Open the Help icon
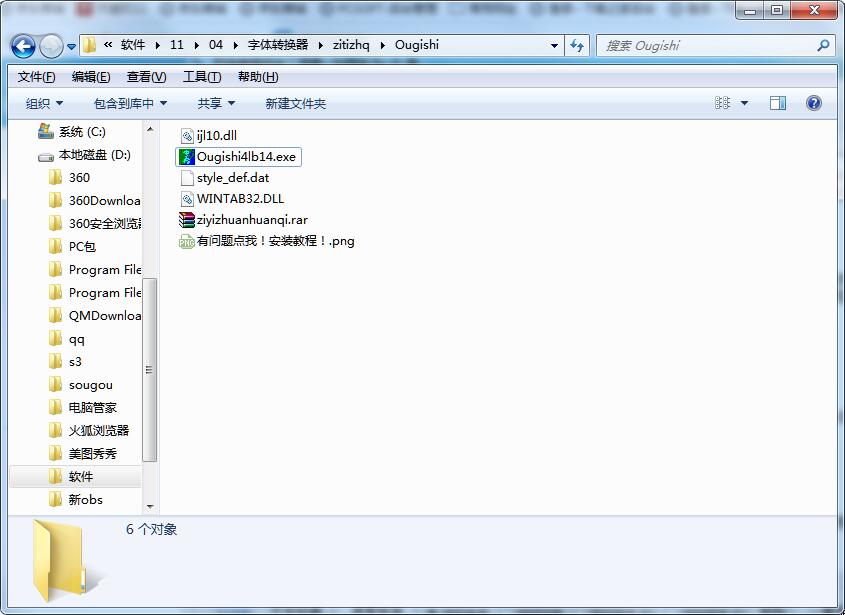This screenshot has width=845, height=615. 814,103
